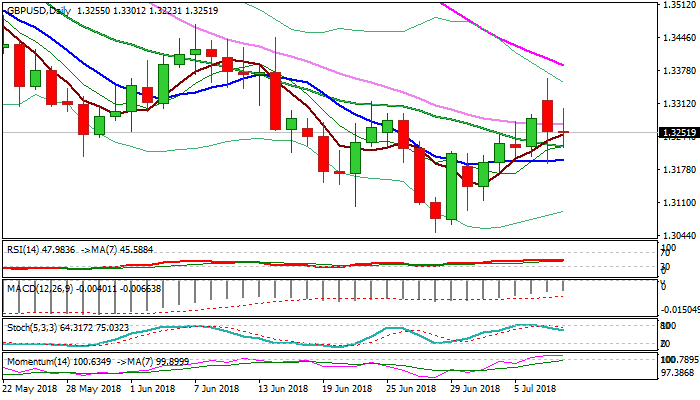
Task: Click the 29 Jun 2018 date label
Action: pyautogui.click(x=475, y=389)
